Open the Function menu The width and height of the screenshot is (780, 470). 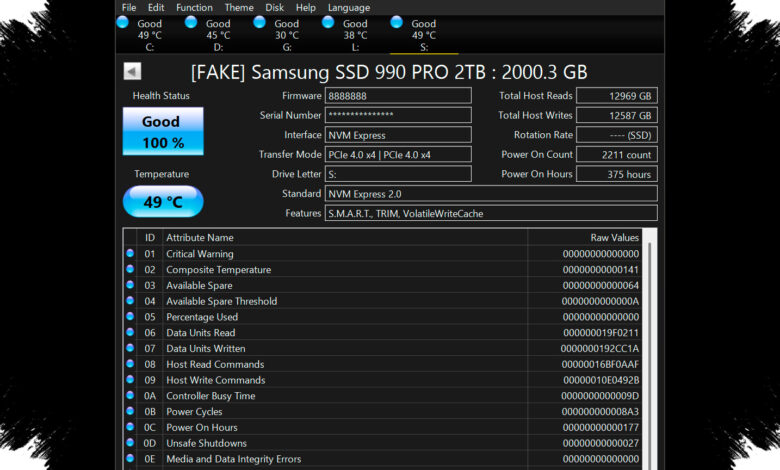click(x=194, y=7)
